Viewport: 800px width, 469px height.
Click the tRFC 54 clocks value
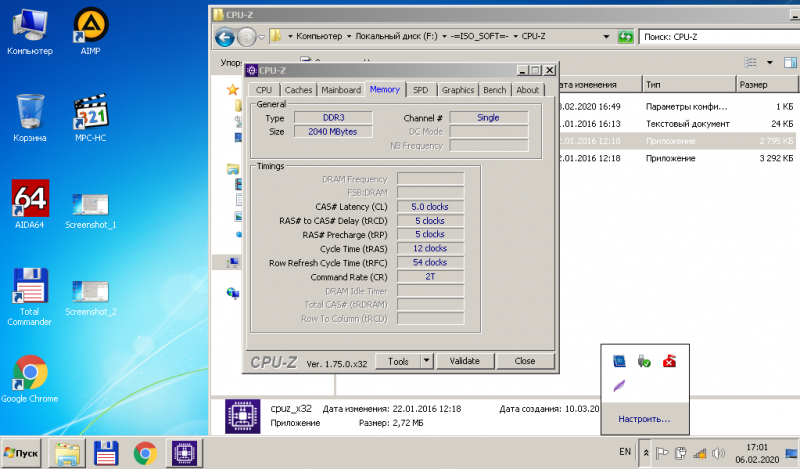point(430,262)
